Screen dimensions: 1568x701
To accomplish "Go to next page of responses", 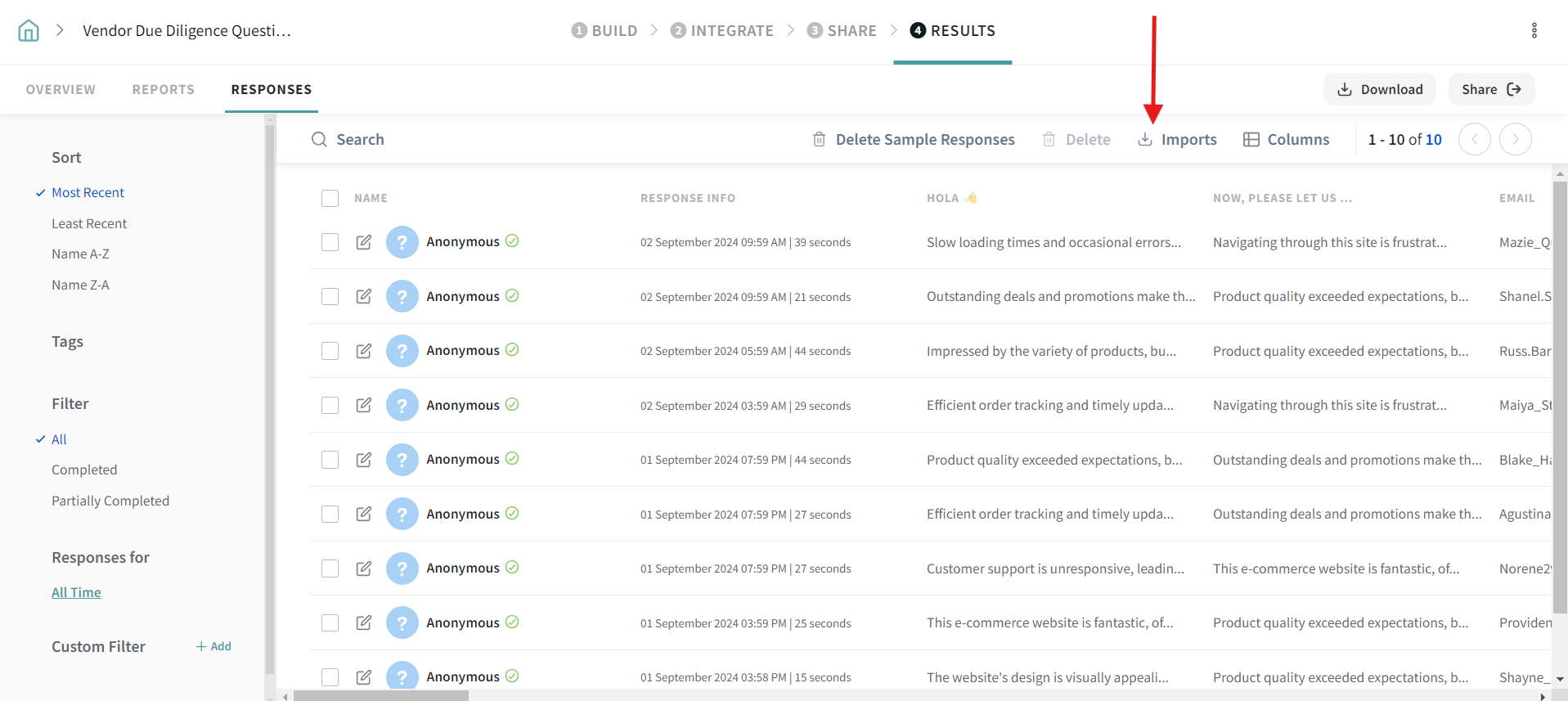I will [1515, 139].
